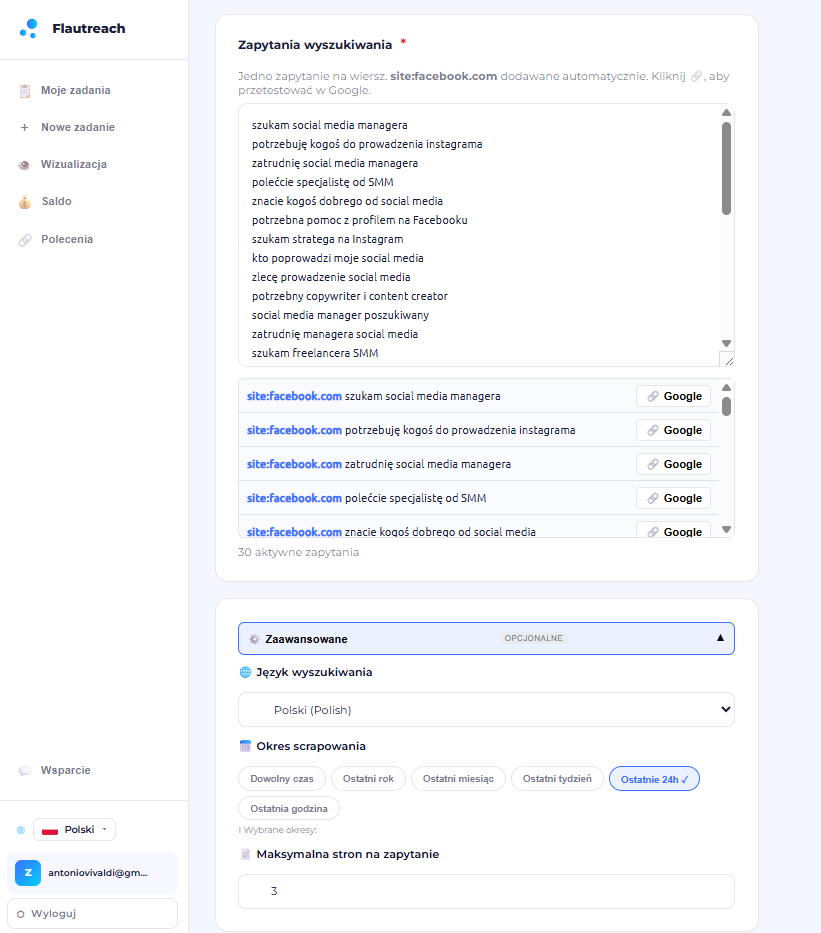Open the Język wyszukiwania dropdown
Viewport: 821px width, 933px height.
click(x=486, y=709)
